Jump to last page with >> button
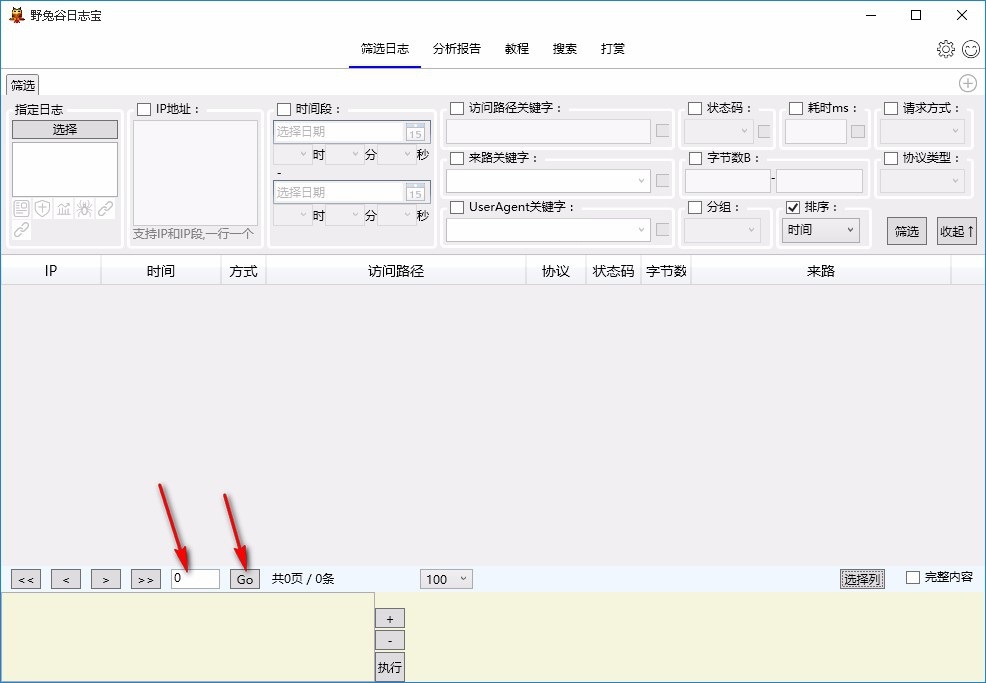The image size is (986, 683). (x=145, y=579)
